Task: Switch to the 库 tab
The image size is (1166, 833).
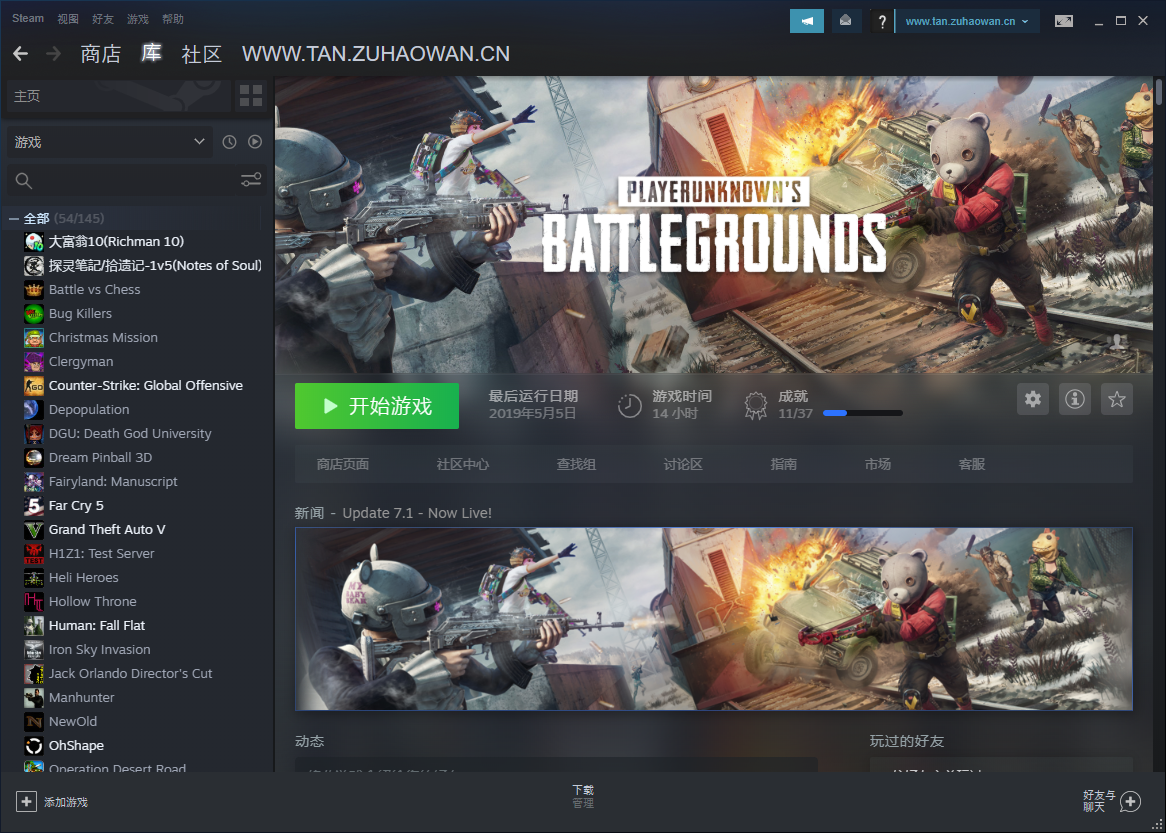Action: (152, 54)
